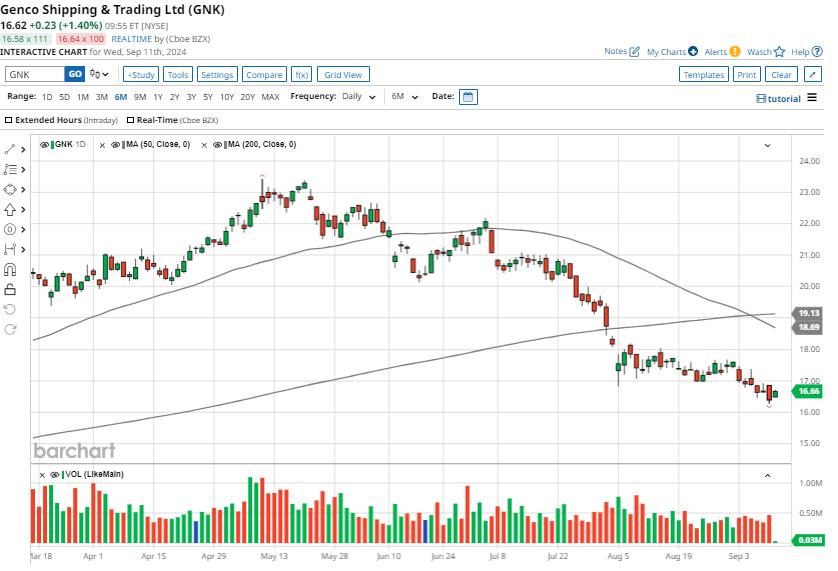The height and width of the screenshot is (571, 838).
Task: Expand the measure tool options arrow
Action: pyautogui.click(x=23, y=250)
